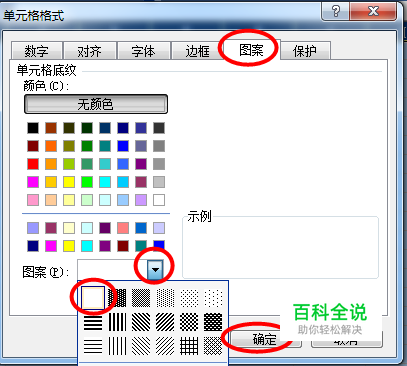Close the 单元格格式 dialog with X
Viewport: 407px width, 366px height.
pyautogui.click(x=373, y=12)
